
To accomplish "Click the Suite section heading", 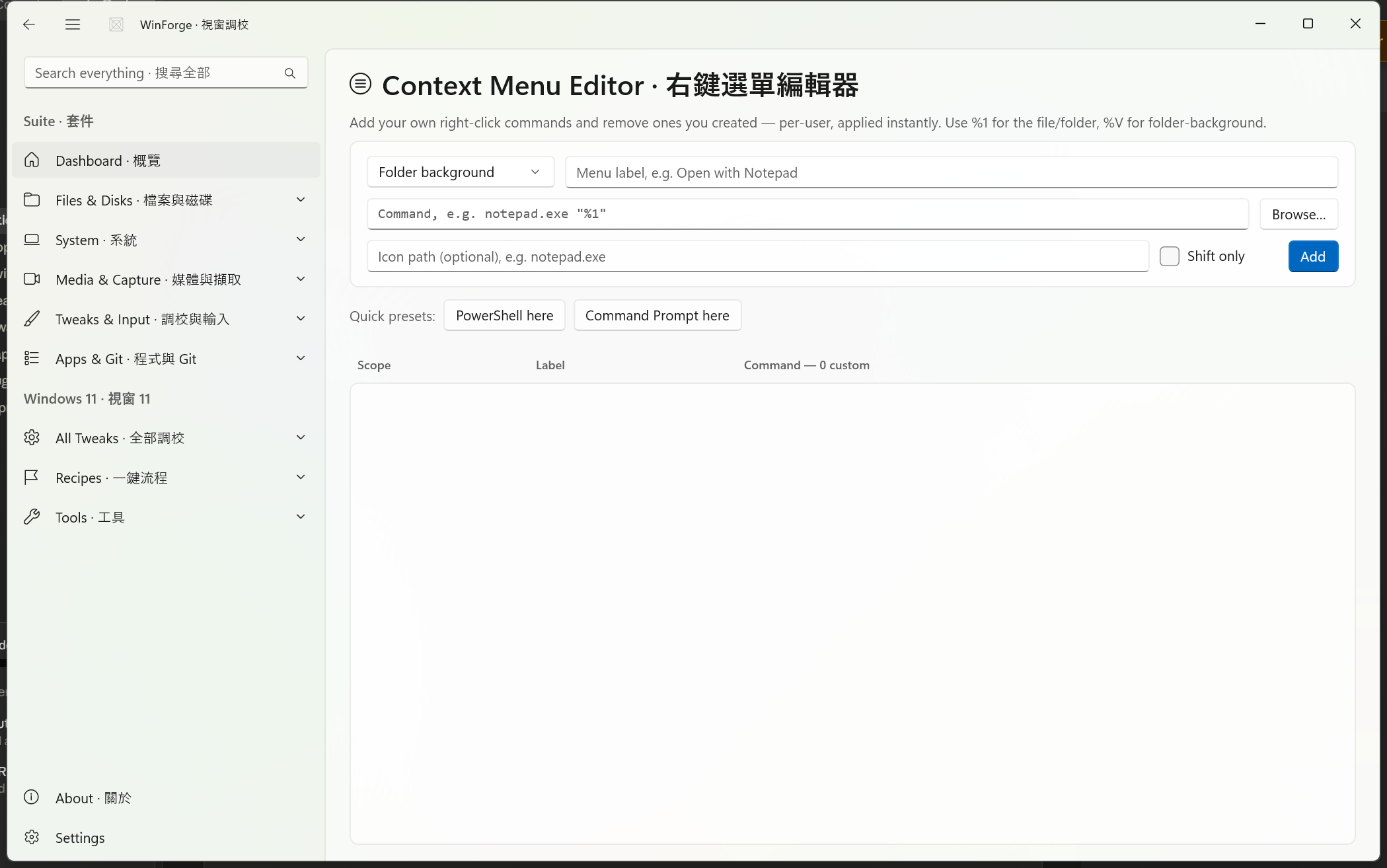I will point(58,121).
